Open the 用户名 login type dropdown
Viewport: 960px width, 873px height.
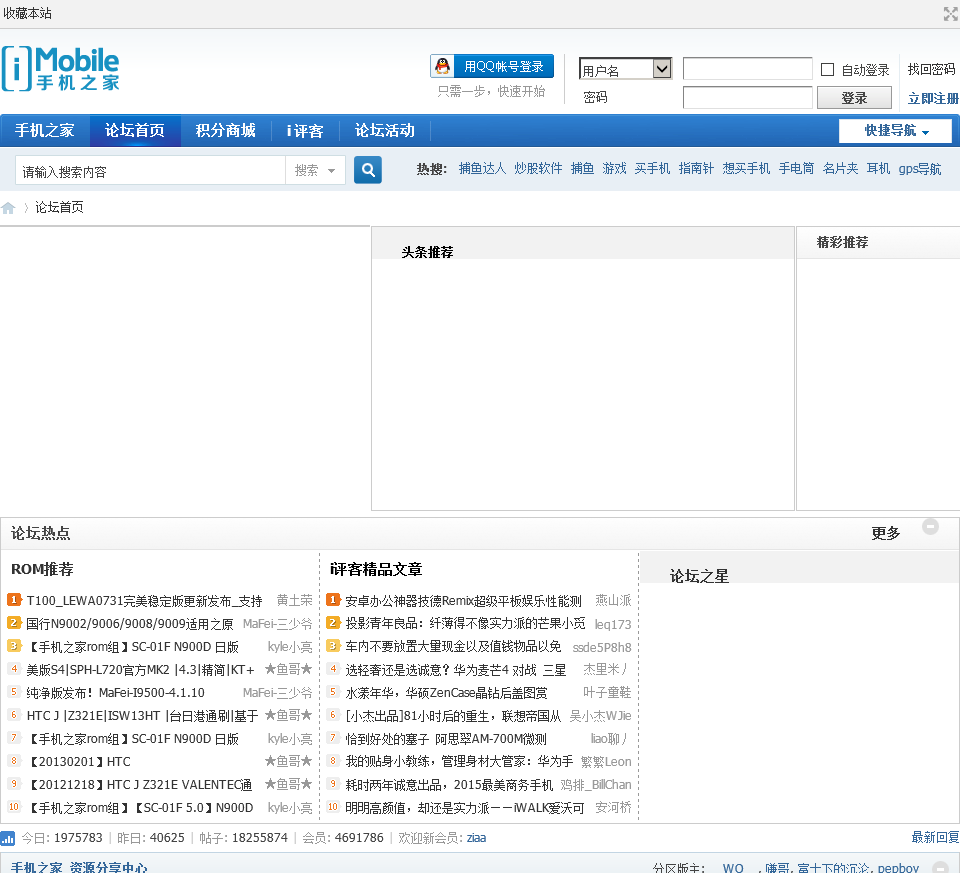625,69
